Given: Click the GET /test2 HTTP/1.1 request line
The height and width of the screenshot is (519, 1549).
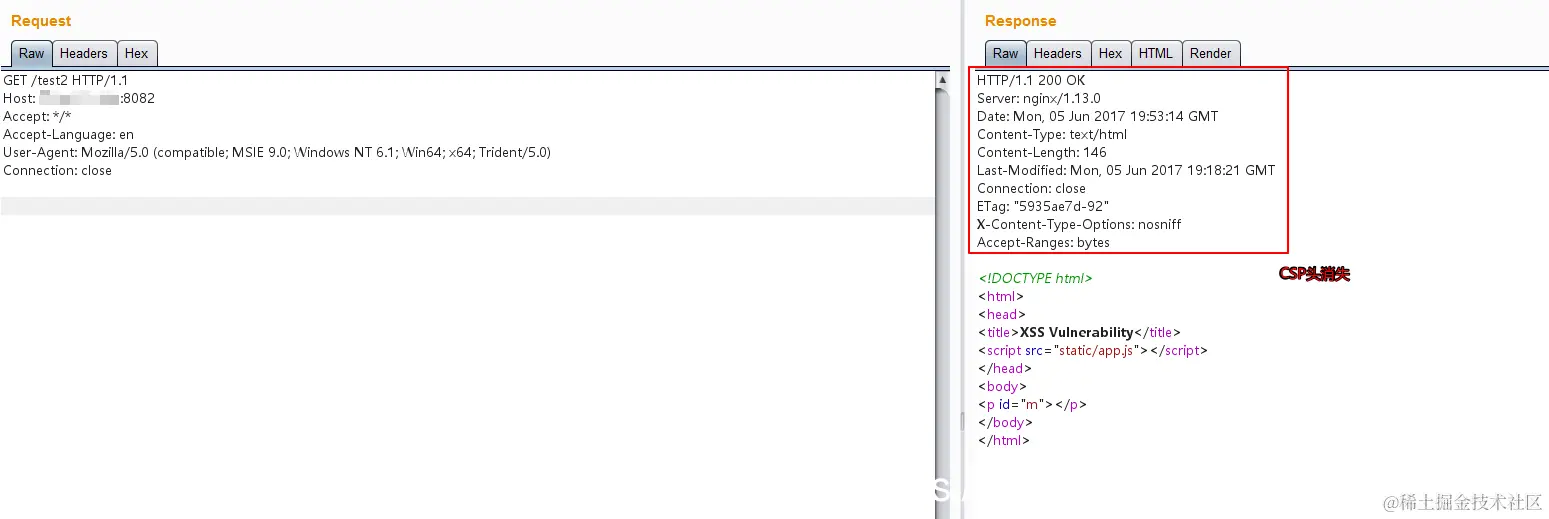Looking at the screenshot, I should click(66, 80).
